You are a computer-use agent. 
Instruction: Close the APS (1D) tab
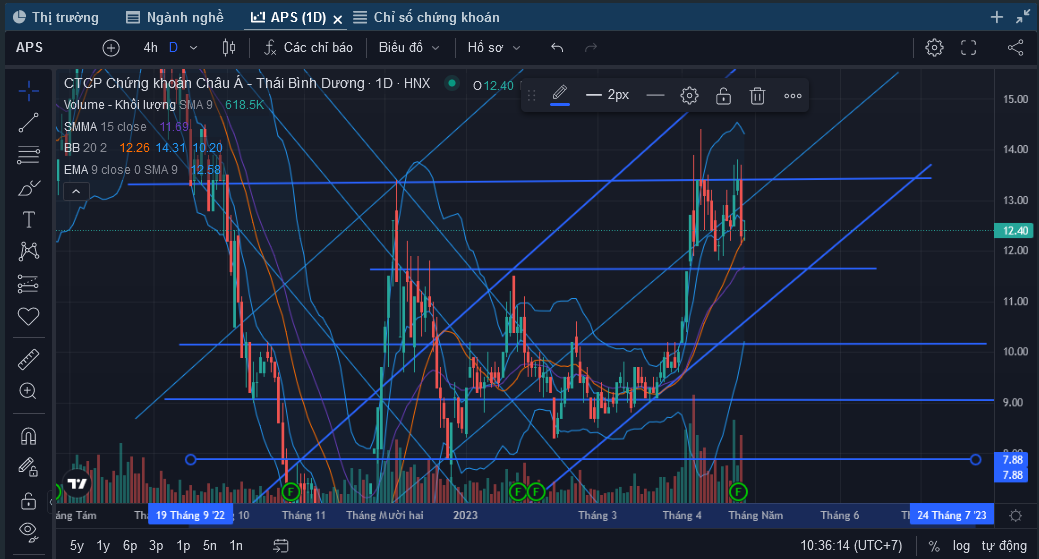338,19
